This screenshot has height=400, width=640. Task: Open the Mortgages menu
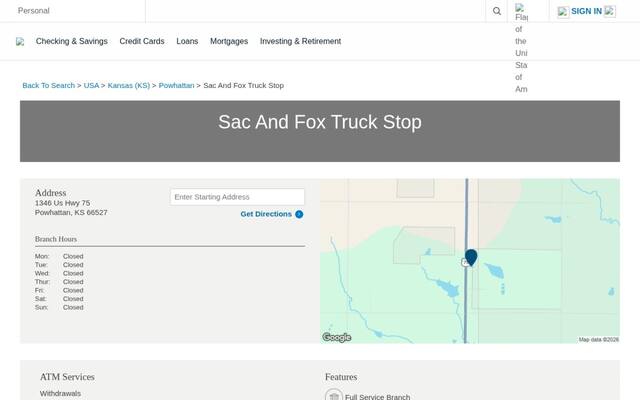tap(229, 41)
